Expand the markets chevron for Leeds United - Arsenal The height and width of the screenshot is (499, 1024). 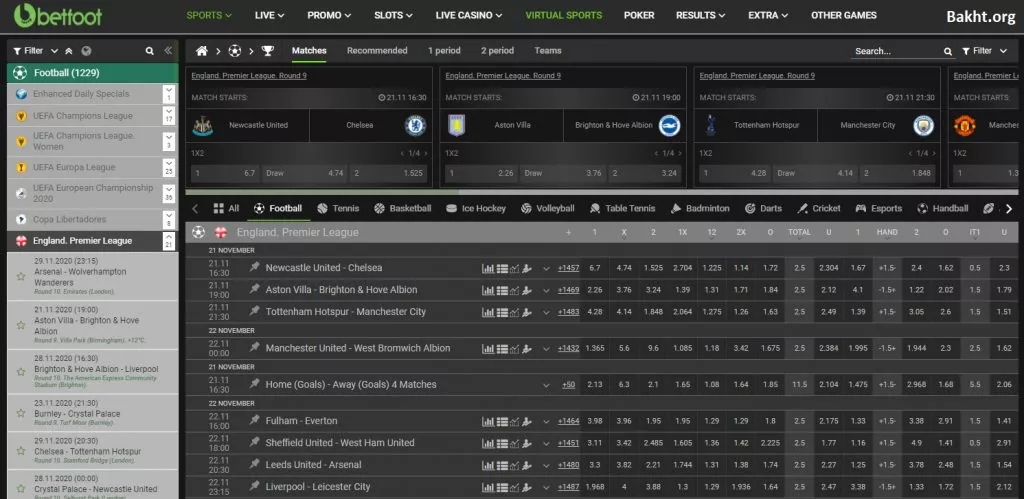coord(546,465)
